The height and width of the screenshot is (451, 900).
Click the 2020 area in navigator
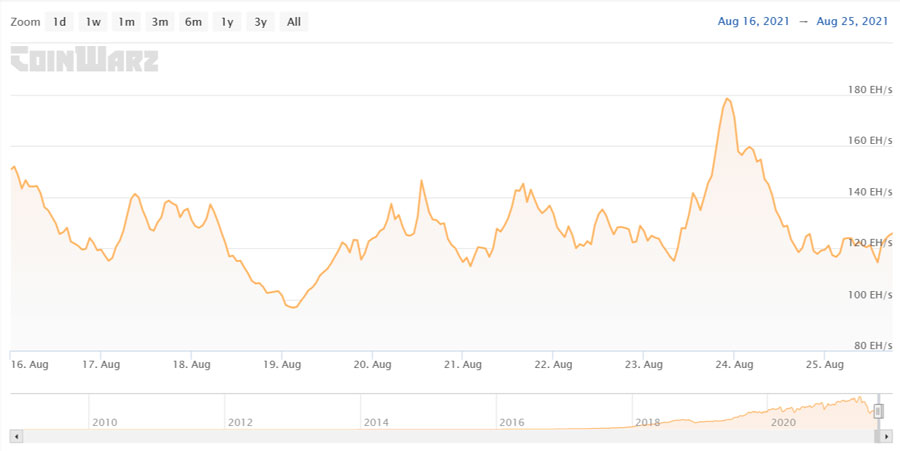coord(783,422)
